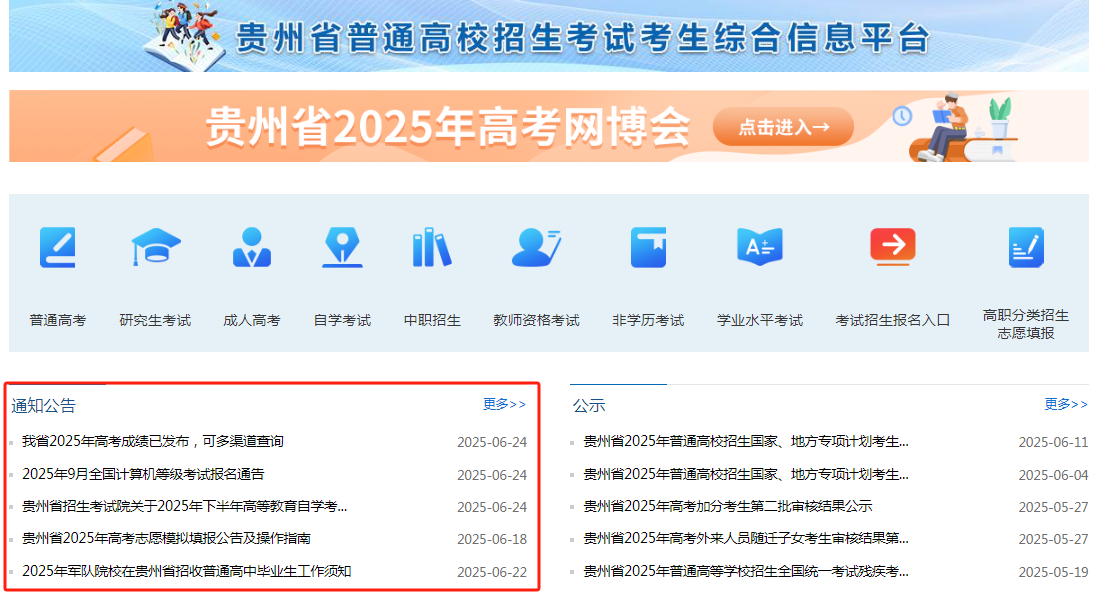This screenshot has height=616, width=1102.
Task: Open the 高职分类招生志愿填报 label
Action: [x=1026, y=324]
